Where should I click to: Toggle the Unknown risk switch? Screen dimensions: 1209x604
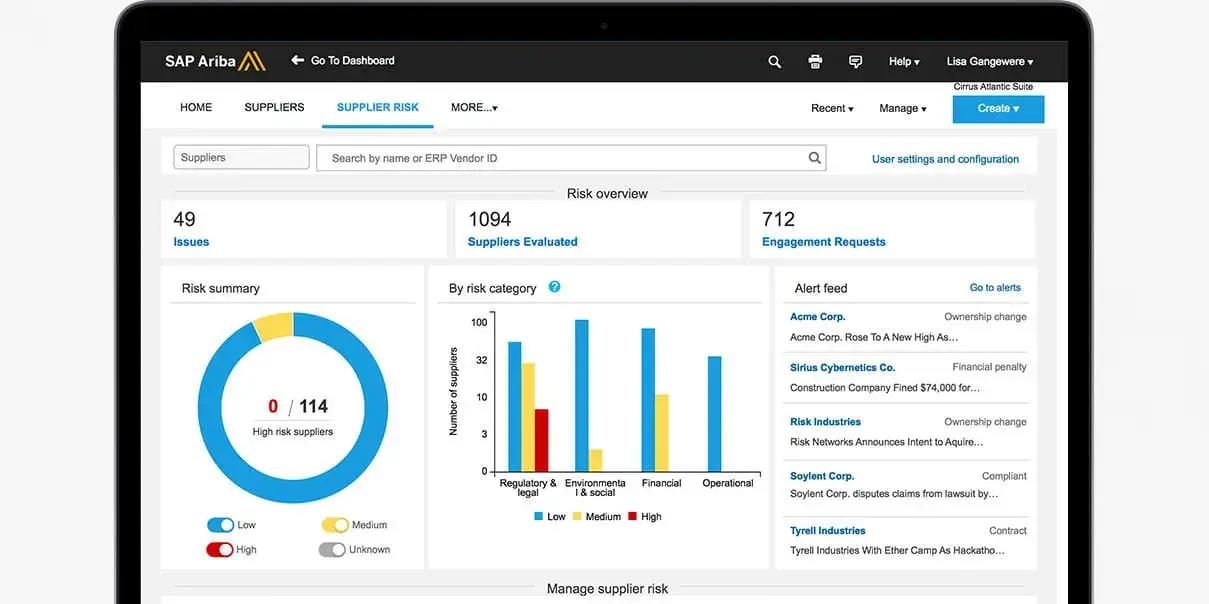point(332,550)
